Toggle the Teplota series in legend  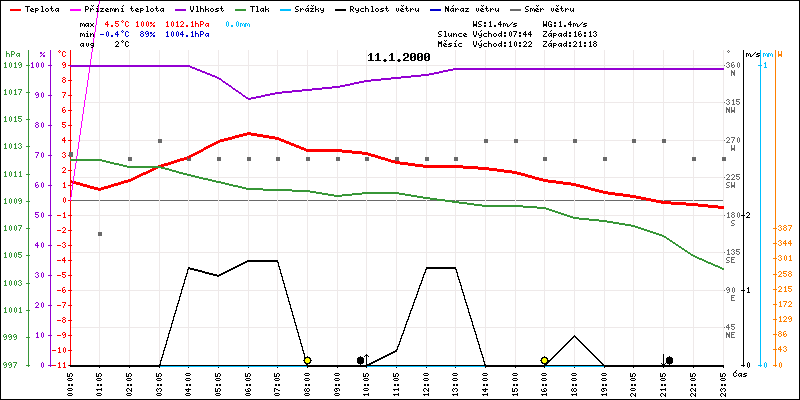click(41, 8)
